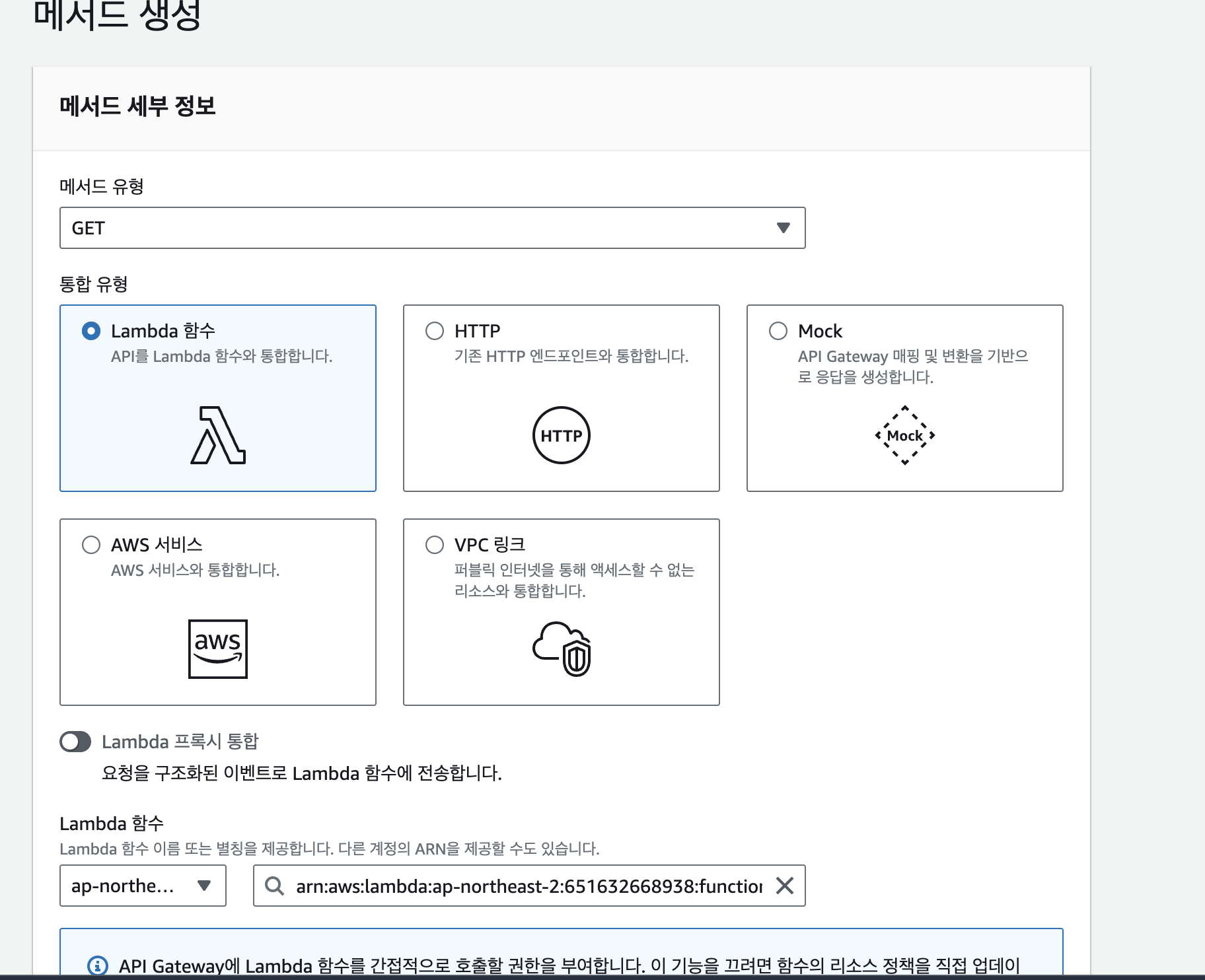Click the VPC cloud shield icon
The image size is (1205, 980).
tap(562, 648)
